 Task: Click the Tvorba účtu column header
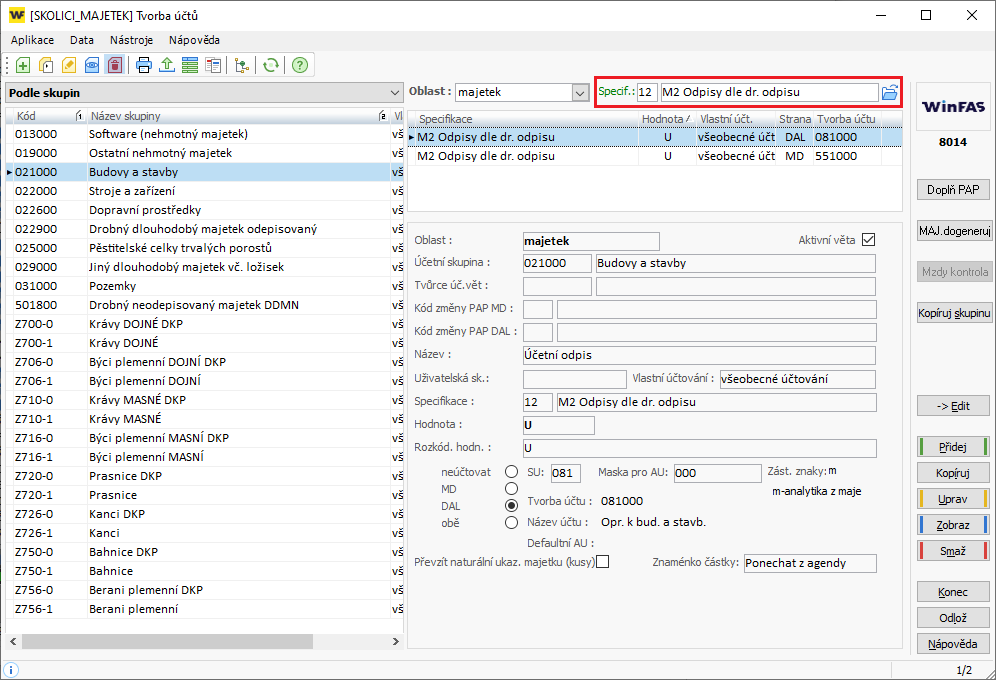(x=846, y=119)
